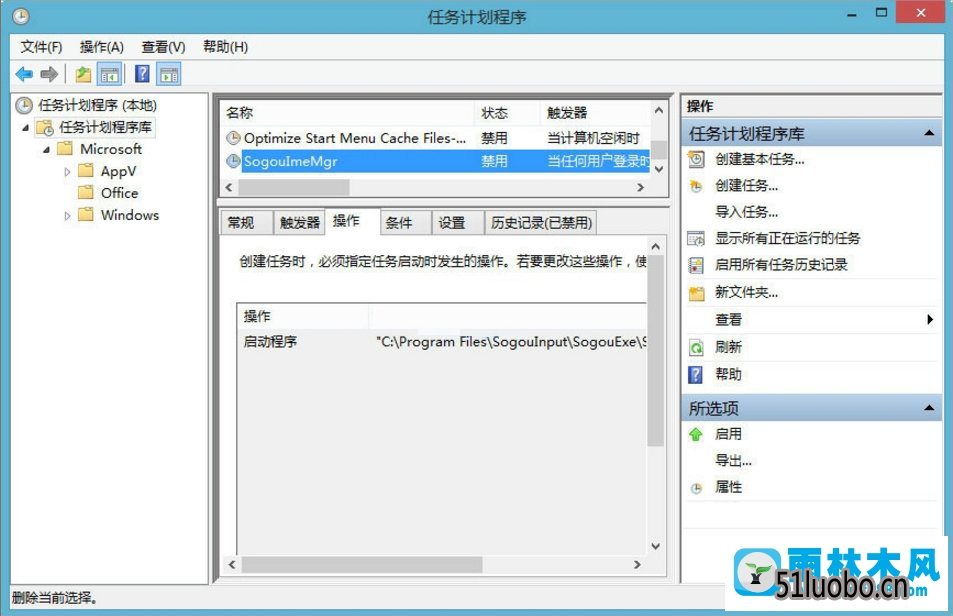Select the 启动程序 action row
The width and height of the screenshot is (953, 616).
(442, 341)
